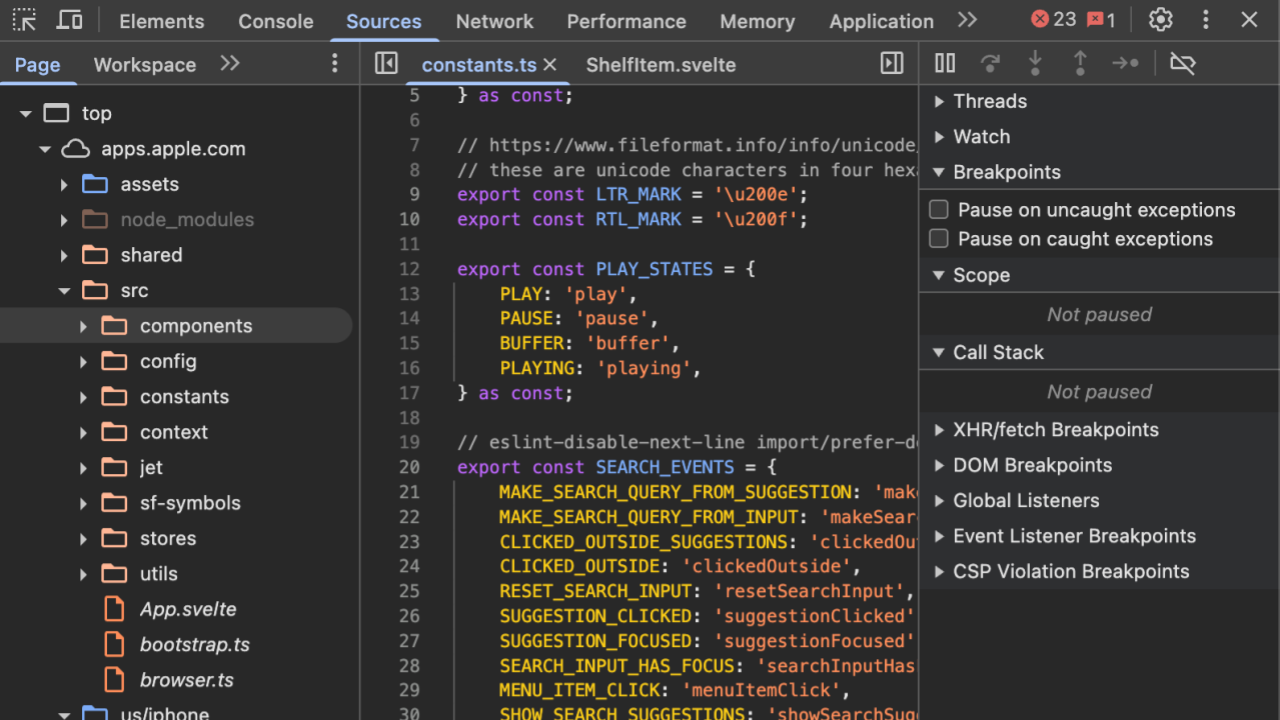Click the deactivate breakpoints icon
The image size is (1280, 720).
[1182, 64]
